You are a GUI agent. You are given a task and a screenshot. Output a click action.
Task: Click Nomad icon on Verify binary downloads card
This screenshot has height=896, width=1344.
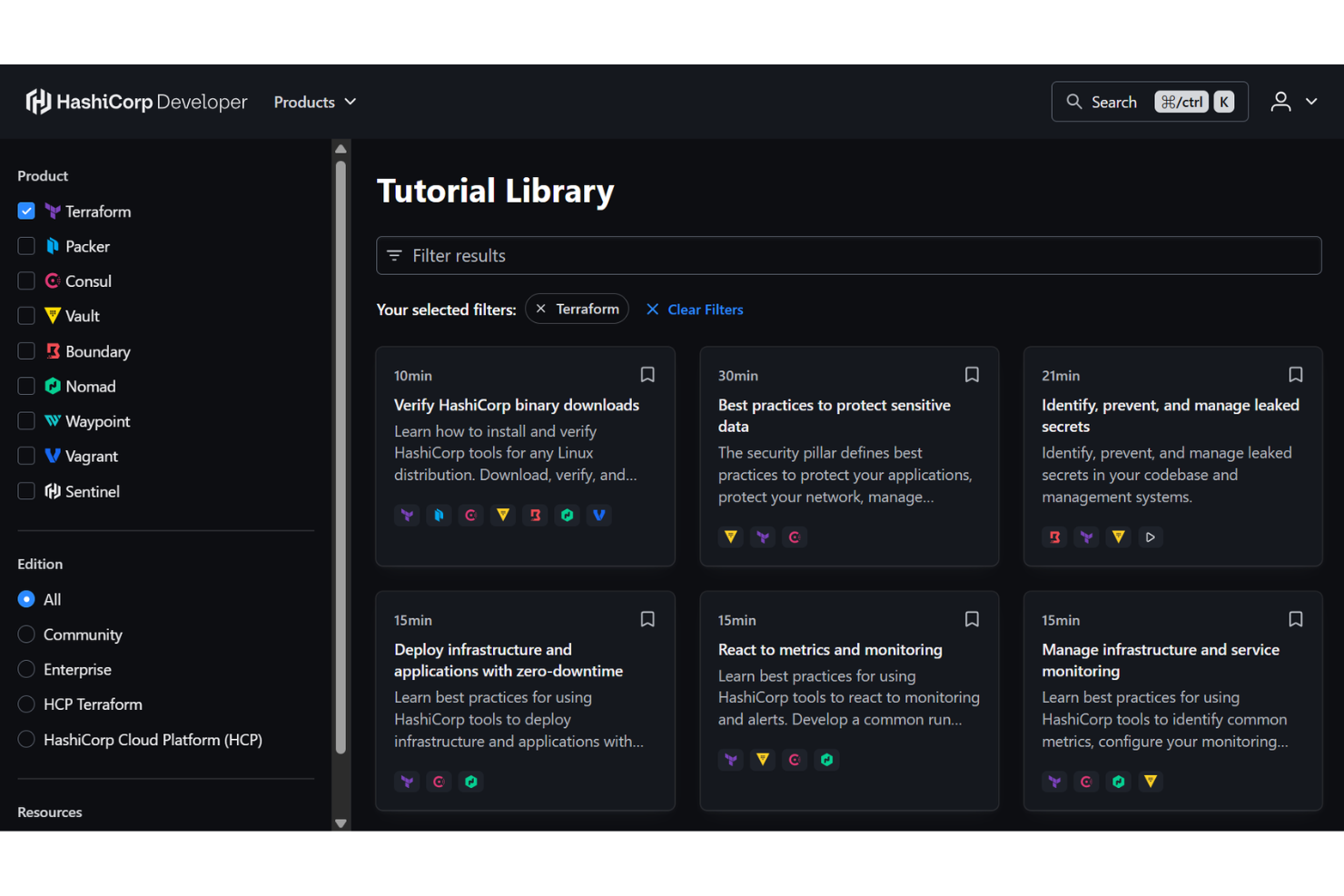pos(567,515)
